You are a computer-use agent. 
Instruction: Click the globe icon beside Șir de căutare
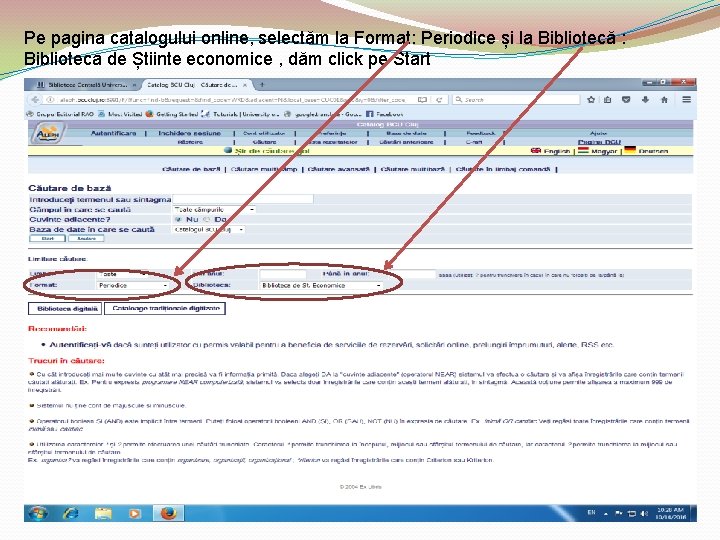pos(228,151)
